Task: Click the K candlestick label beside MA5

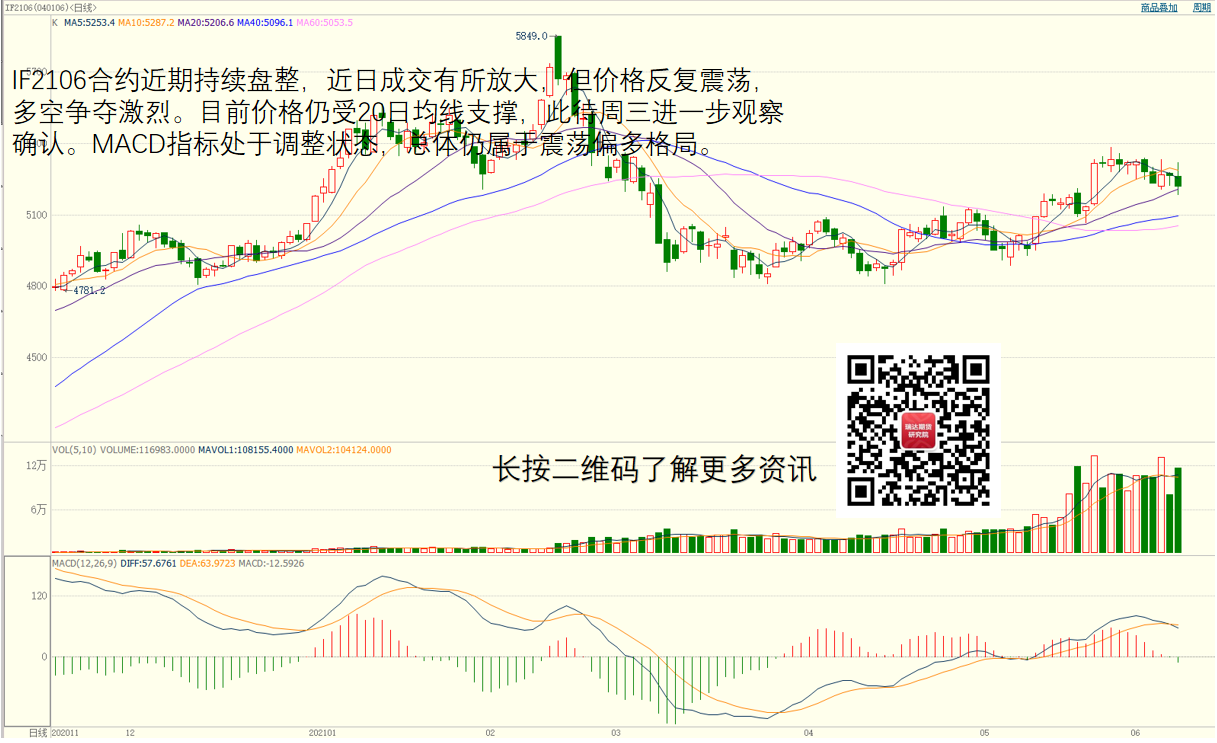Action: click(x=55, y=22)
